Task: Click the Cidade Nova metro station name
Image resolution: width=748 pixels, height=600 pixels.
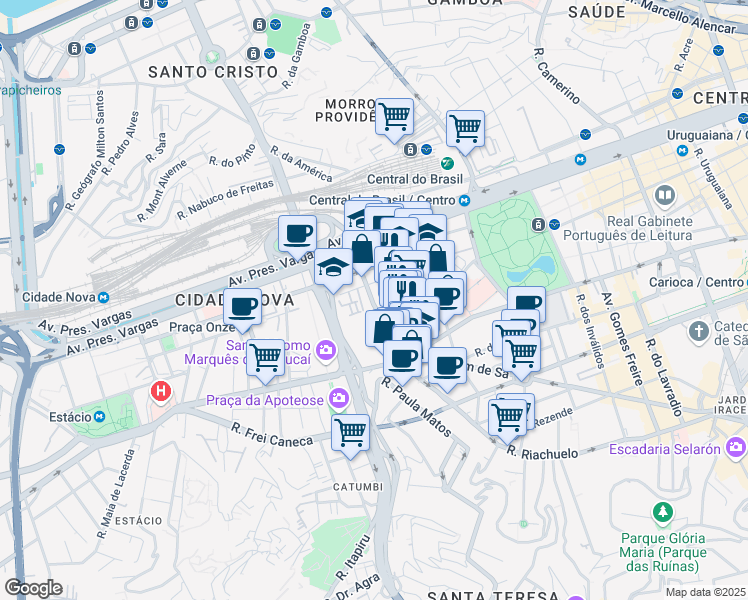Action: pyautogui.click(x=59, y=298)
